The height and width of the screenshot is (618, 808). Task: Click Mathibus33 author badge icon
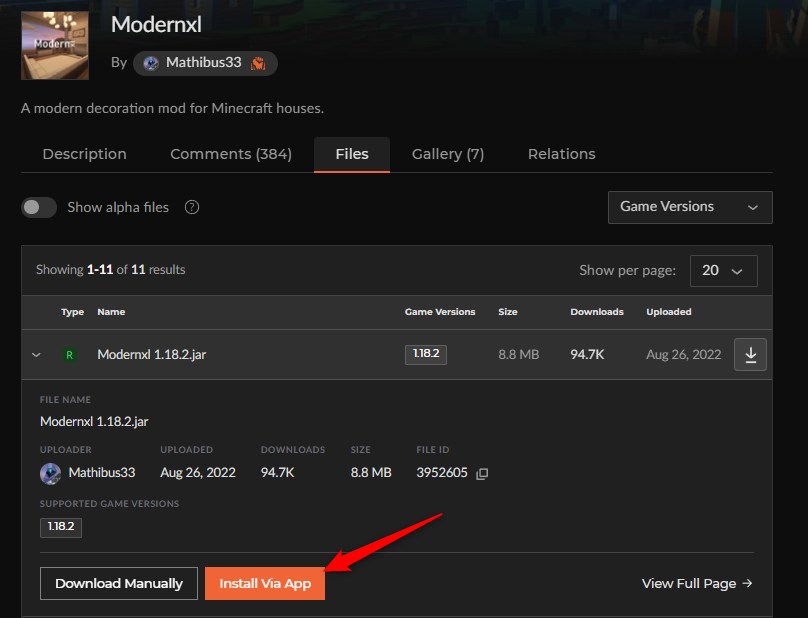pos(258,63)
